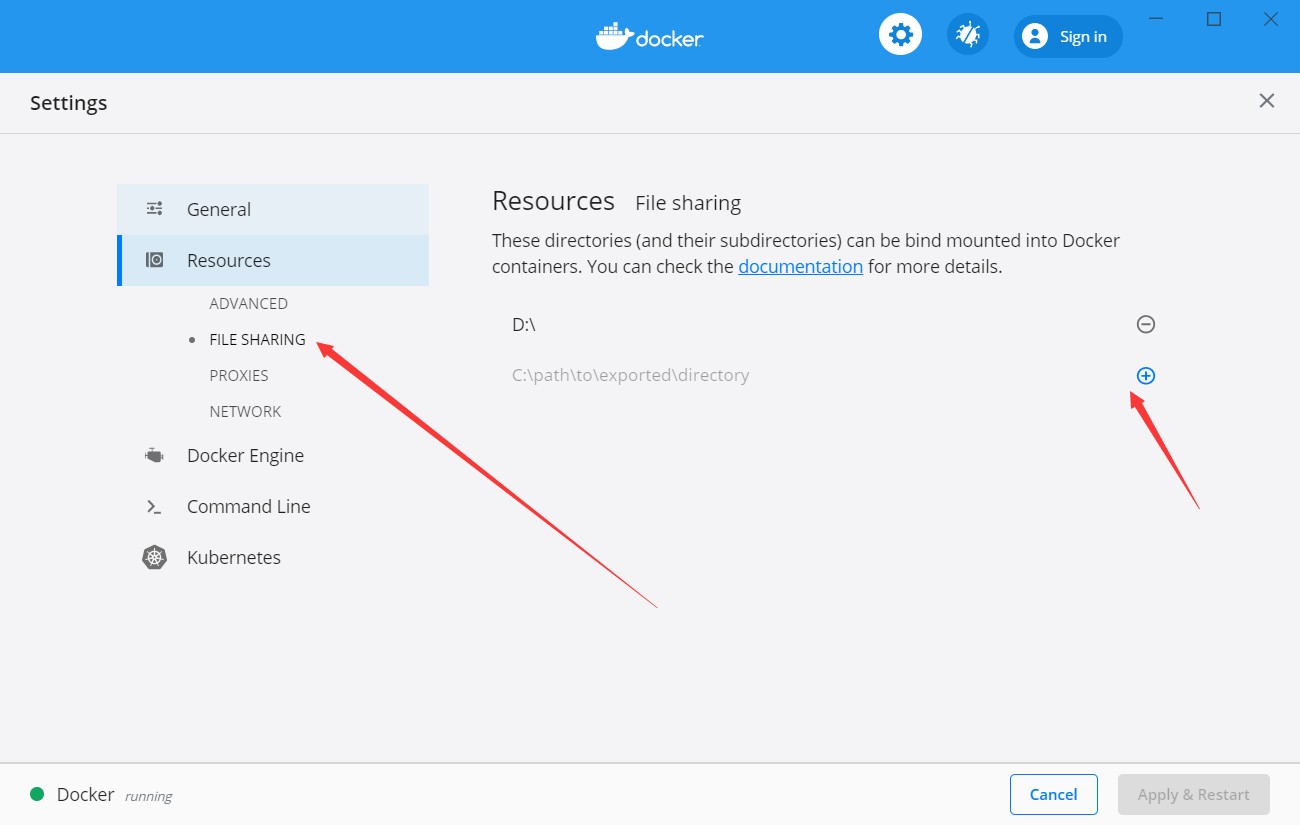1300x825 pixels.
Task: Add a directory with the plus icon
Action: (x=1146, y=375)
